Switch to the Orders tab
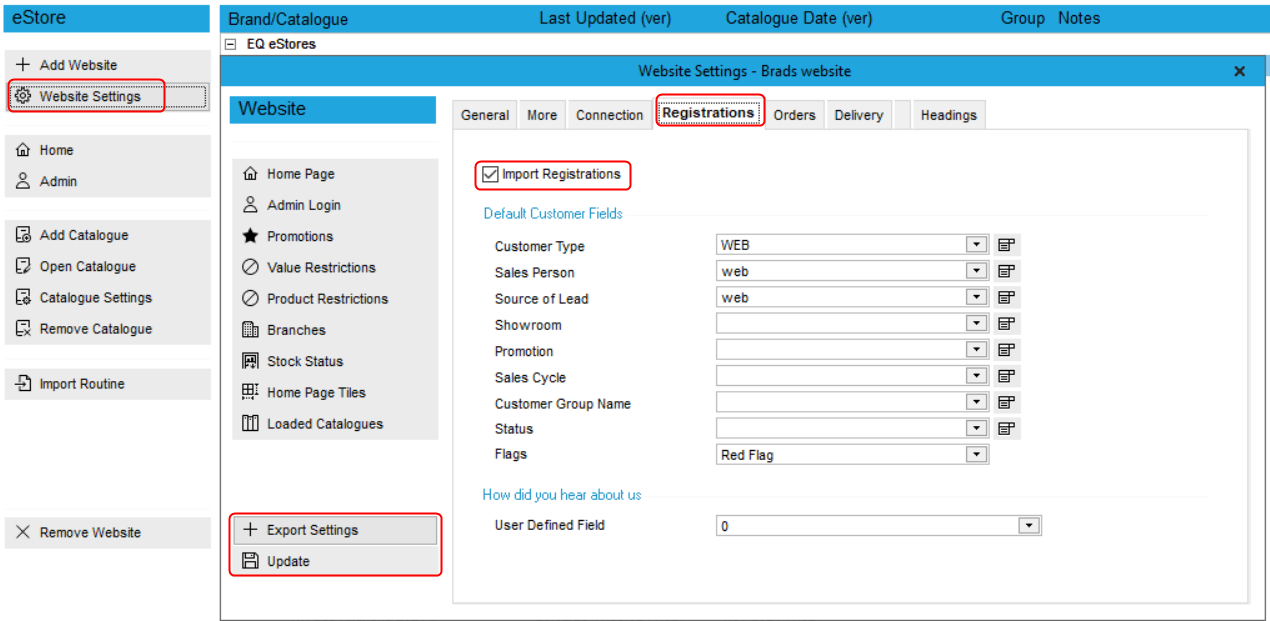 coord(794,114)
